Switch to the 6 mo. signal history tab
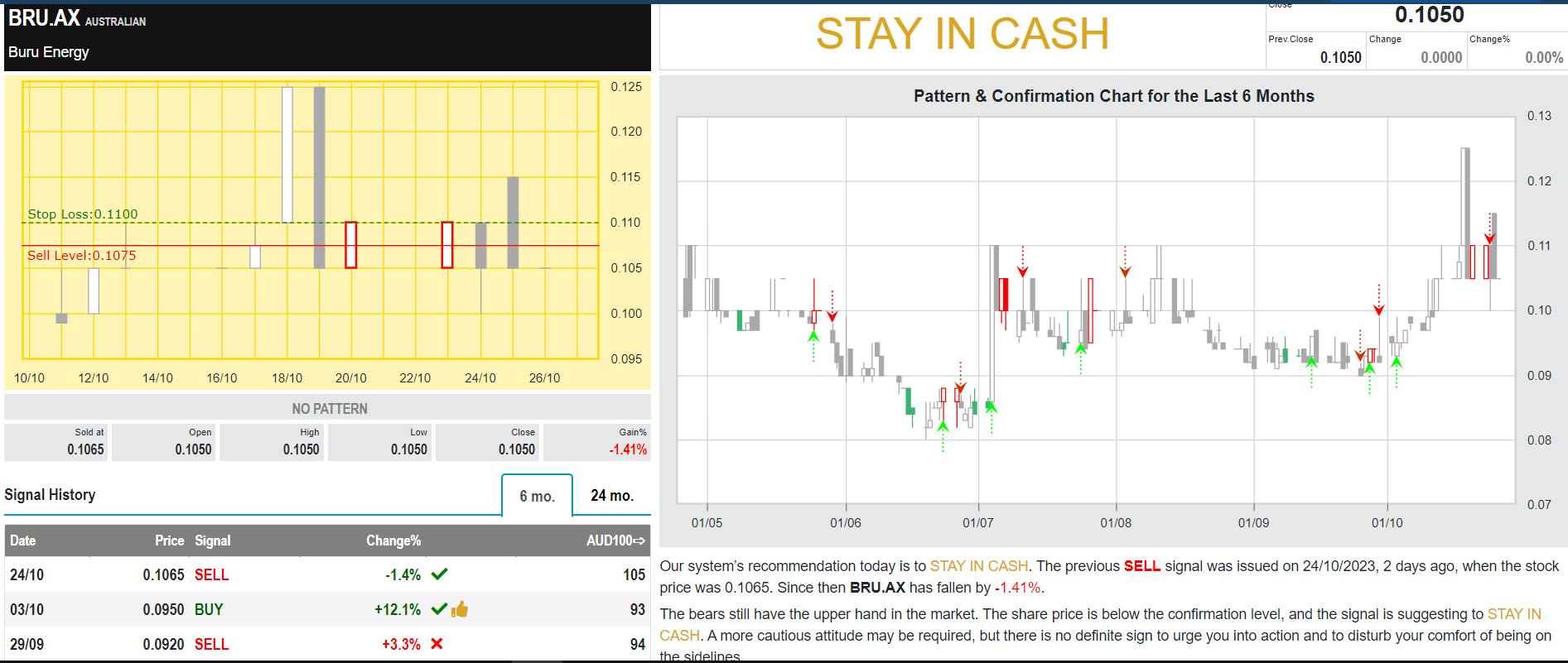 point(537,496)
